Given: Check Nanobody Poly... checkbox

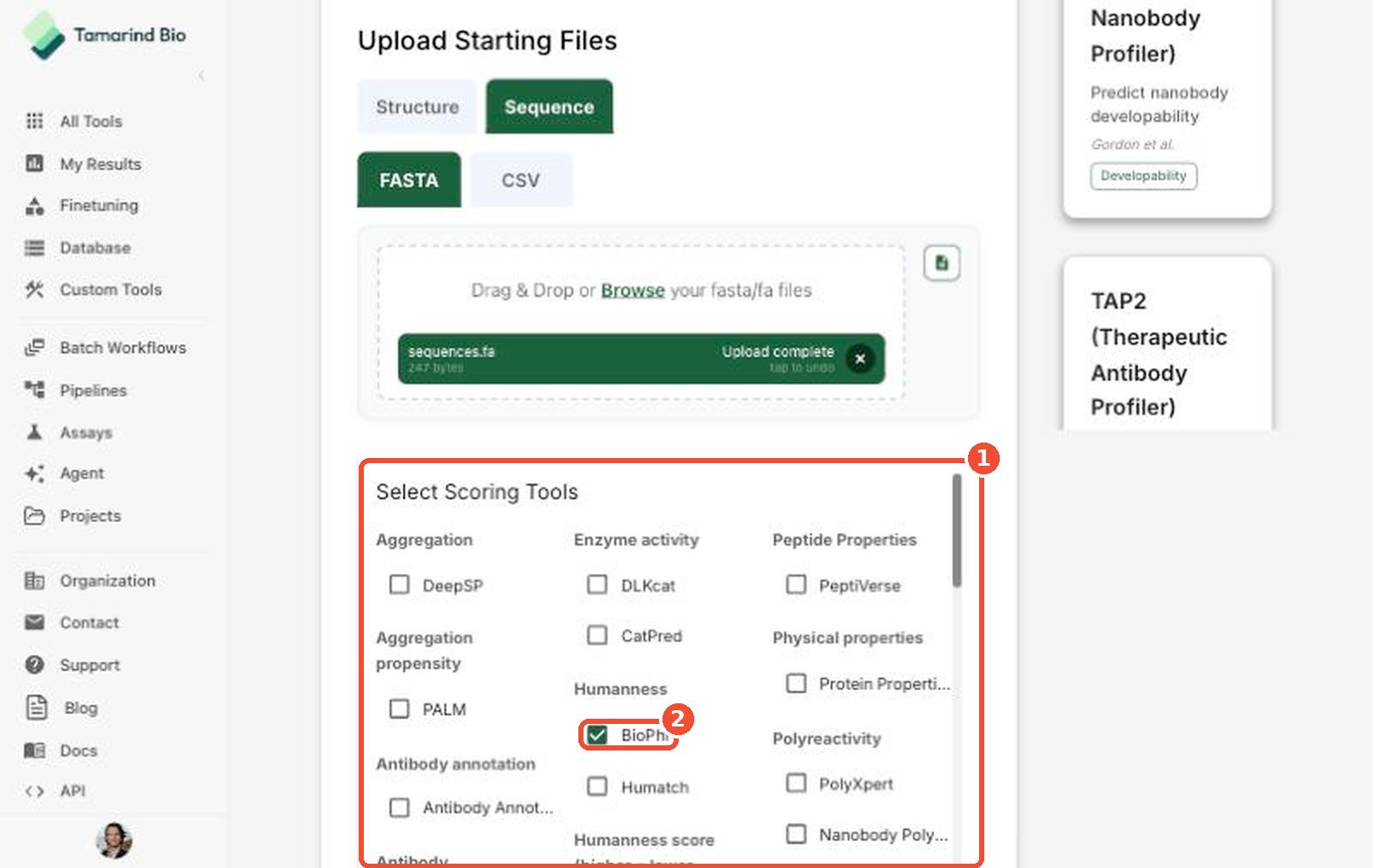Looking at the screenshot, I should (x=796, y=834).
